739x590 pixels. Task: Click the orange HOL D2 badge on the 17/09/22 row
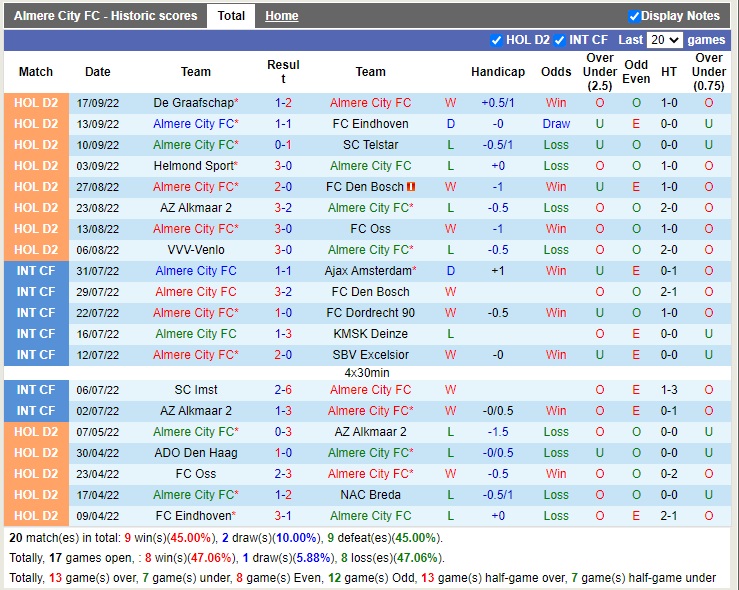(36, 103)
